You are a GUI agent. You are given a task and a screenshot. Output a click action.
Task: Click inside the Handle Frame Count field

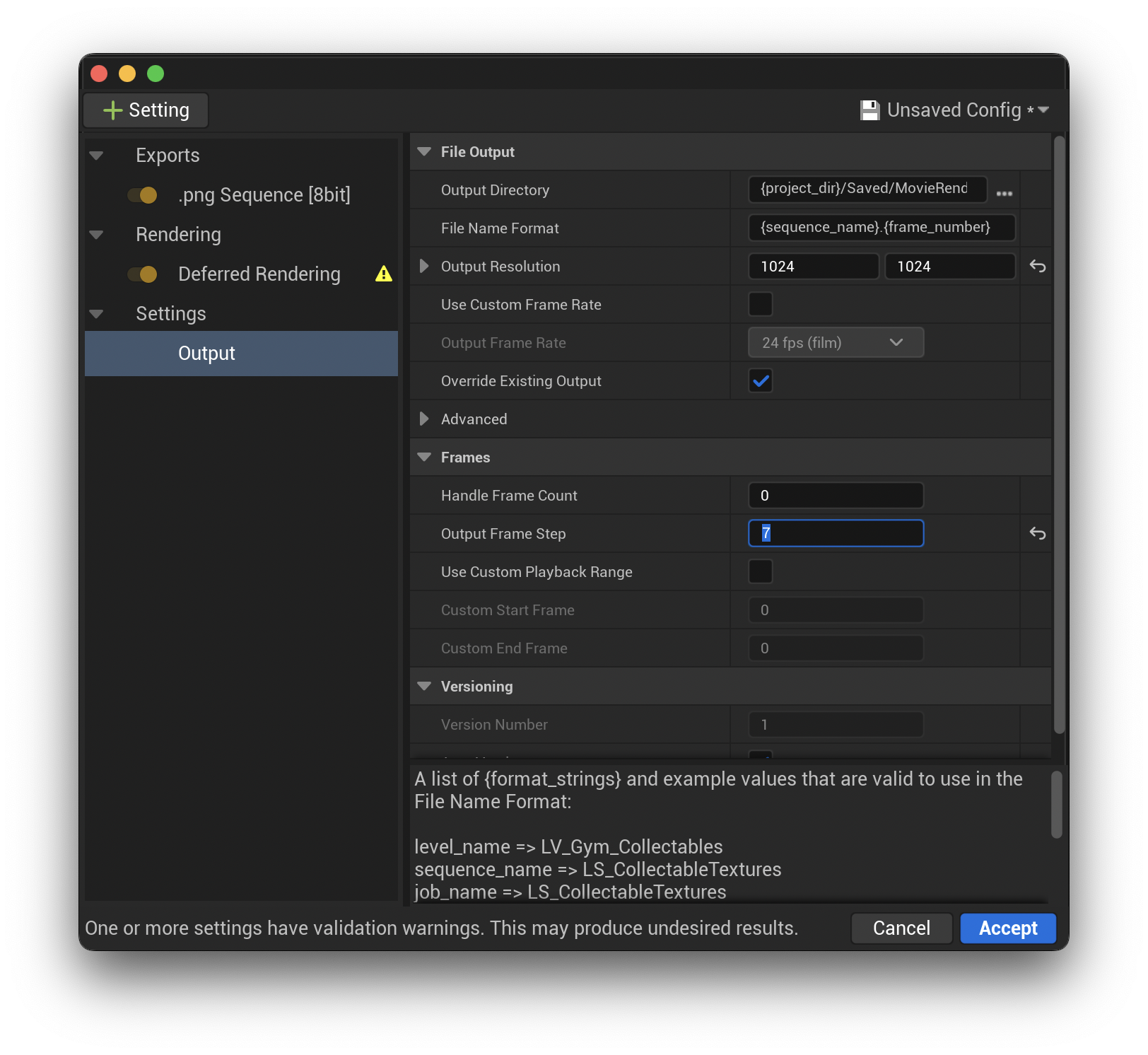click(x=836, y=495)
